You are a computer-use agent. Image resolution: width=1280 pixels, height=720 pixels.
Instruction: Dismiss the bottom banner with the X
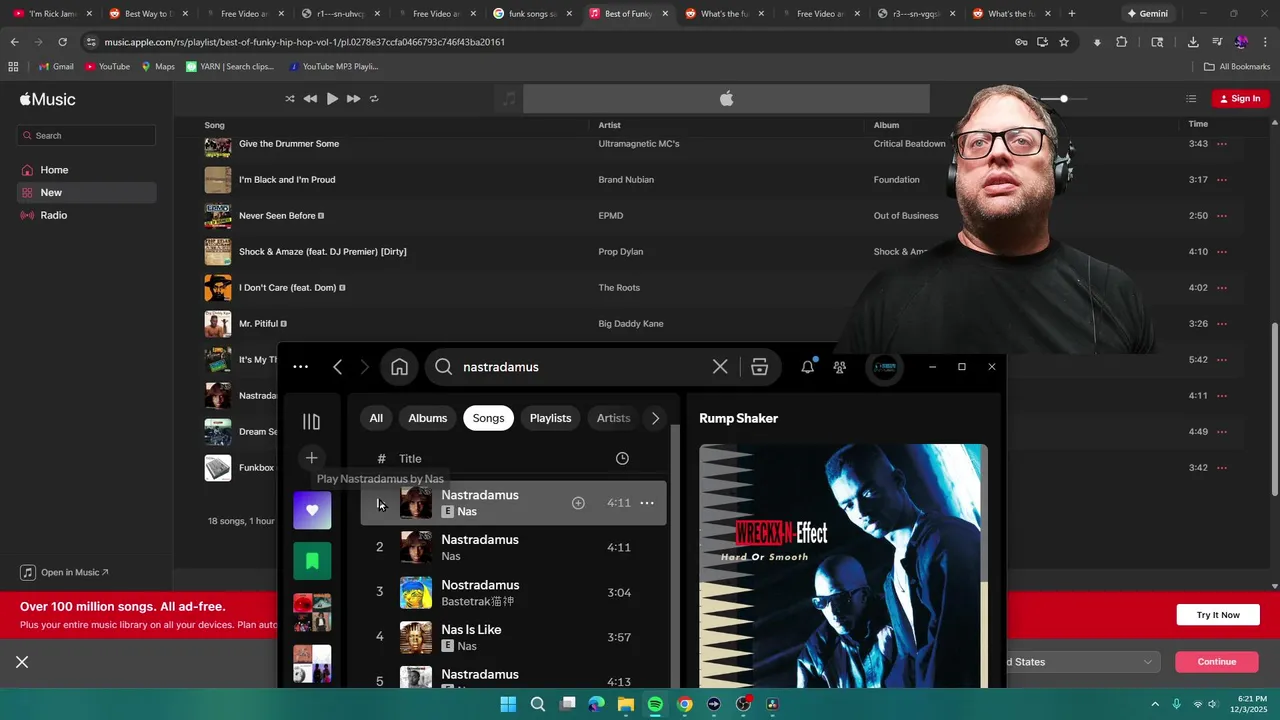tap(22, 662)
